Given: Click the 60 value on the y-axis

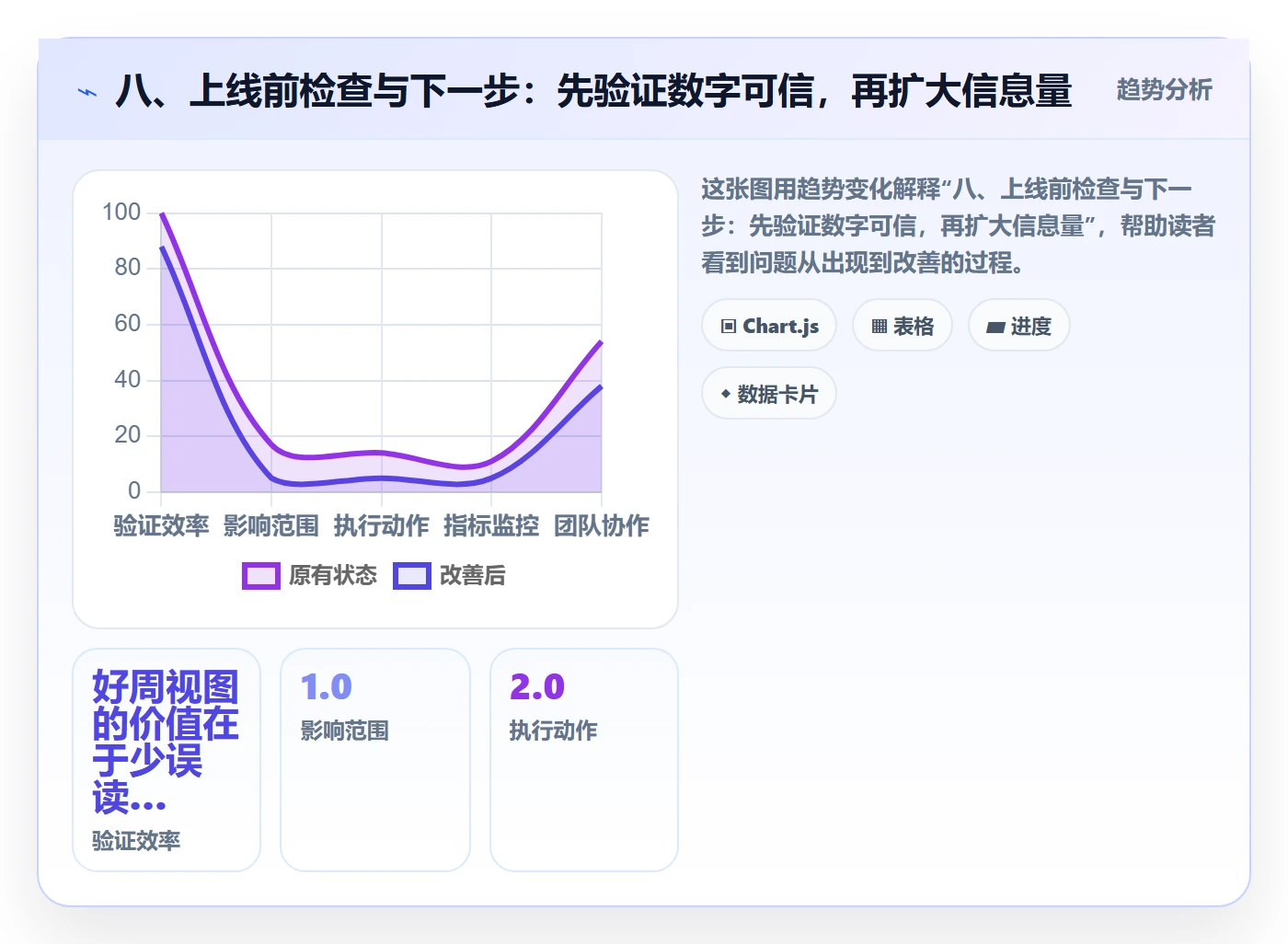Looking at the screenshot, I should 128,324.
